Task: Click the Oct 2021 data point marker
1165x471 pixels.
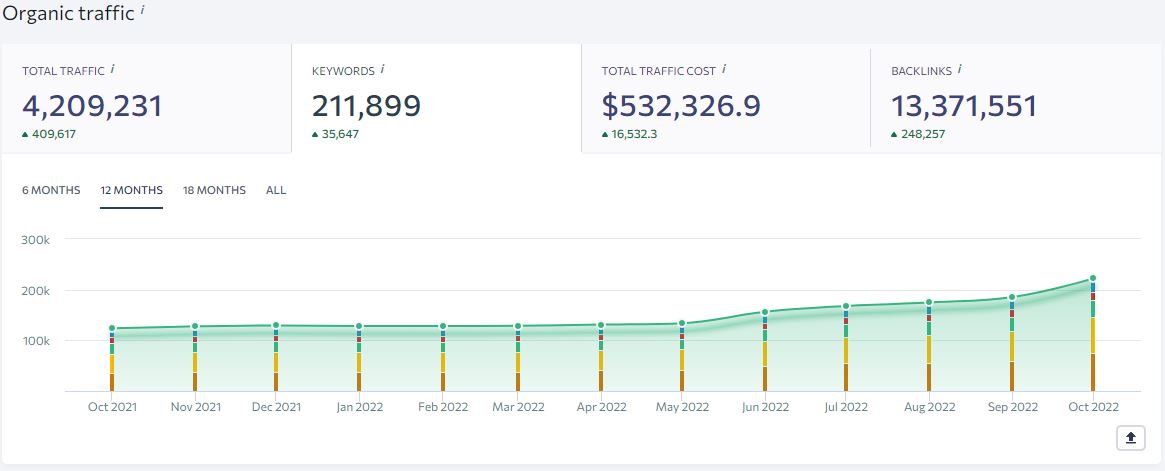Action: click(112, 328)
